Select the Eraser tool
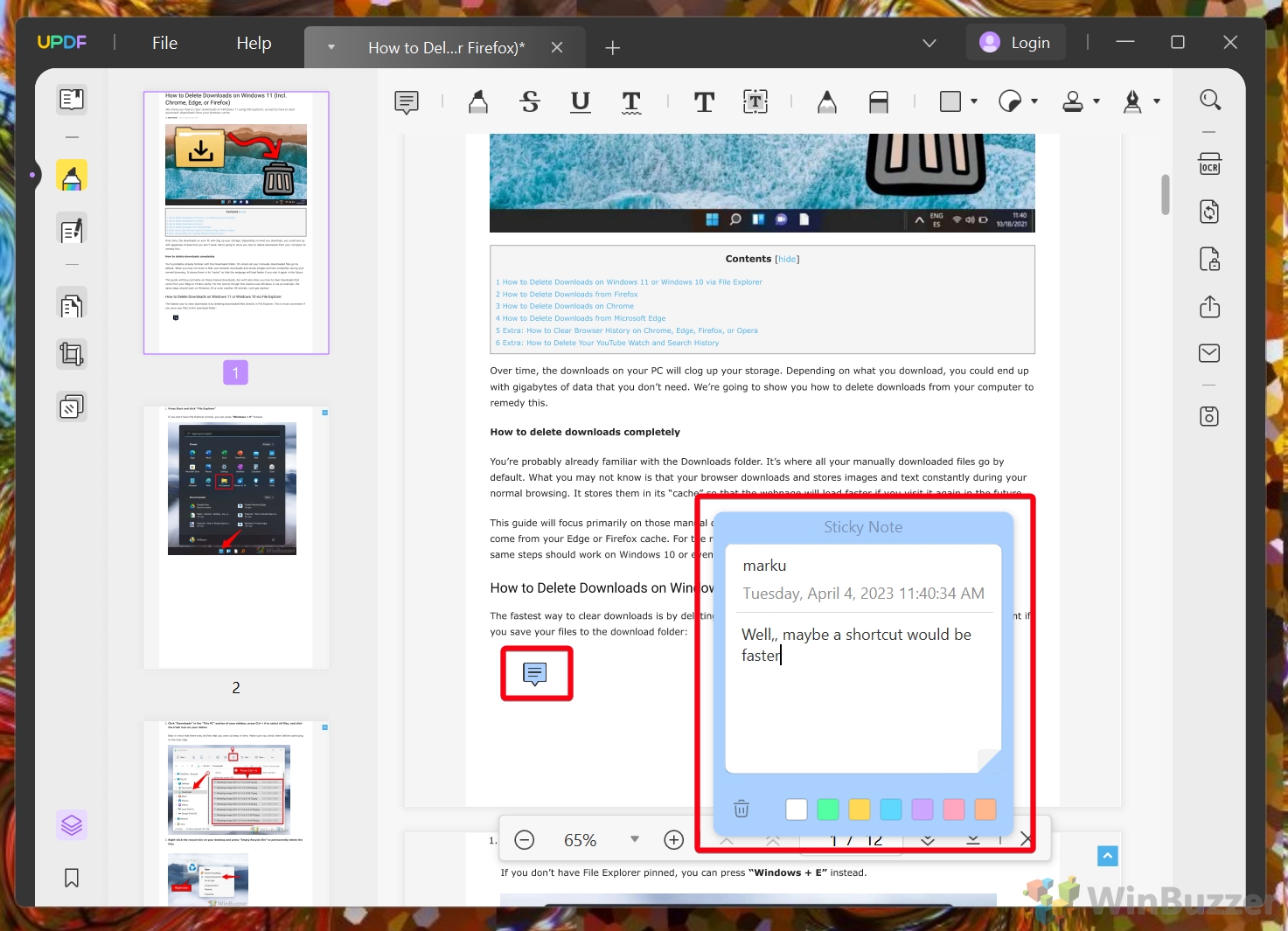This screenshot has width=1288, height=931. click(878, 101)
